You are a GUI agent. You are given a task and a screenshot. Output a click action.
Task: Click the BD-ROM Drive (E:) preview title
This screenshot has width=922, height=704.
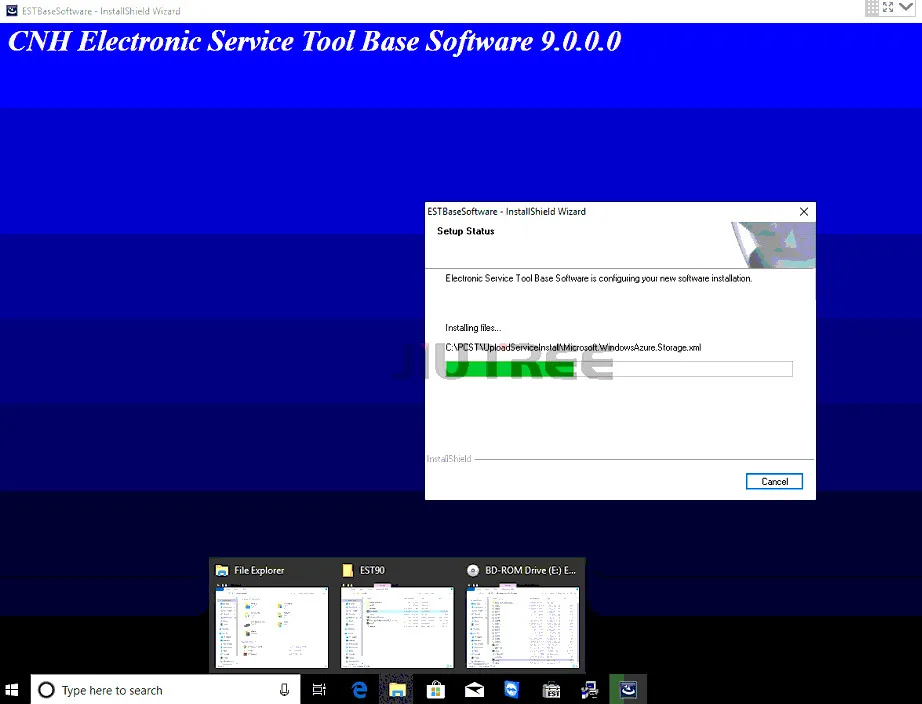pos(530,570)
